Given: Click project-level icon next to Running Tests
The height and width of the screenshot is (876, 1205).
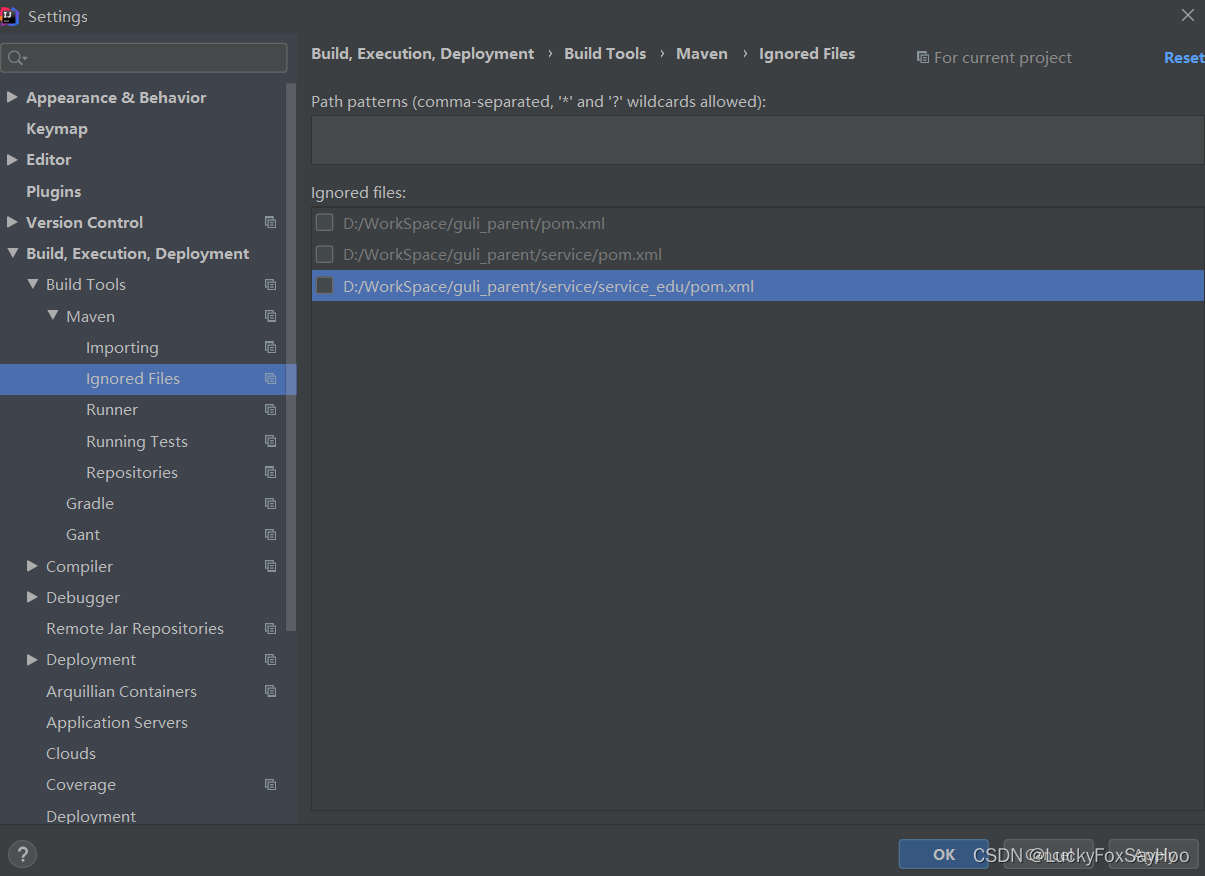Looking at the screenshot, I should click(270, 441).
